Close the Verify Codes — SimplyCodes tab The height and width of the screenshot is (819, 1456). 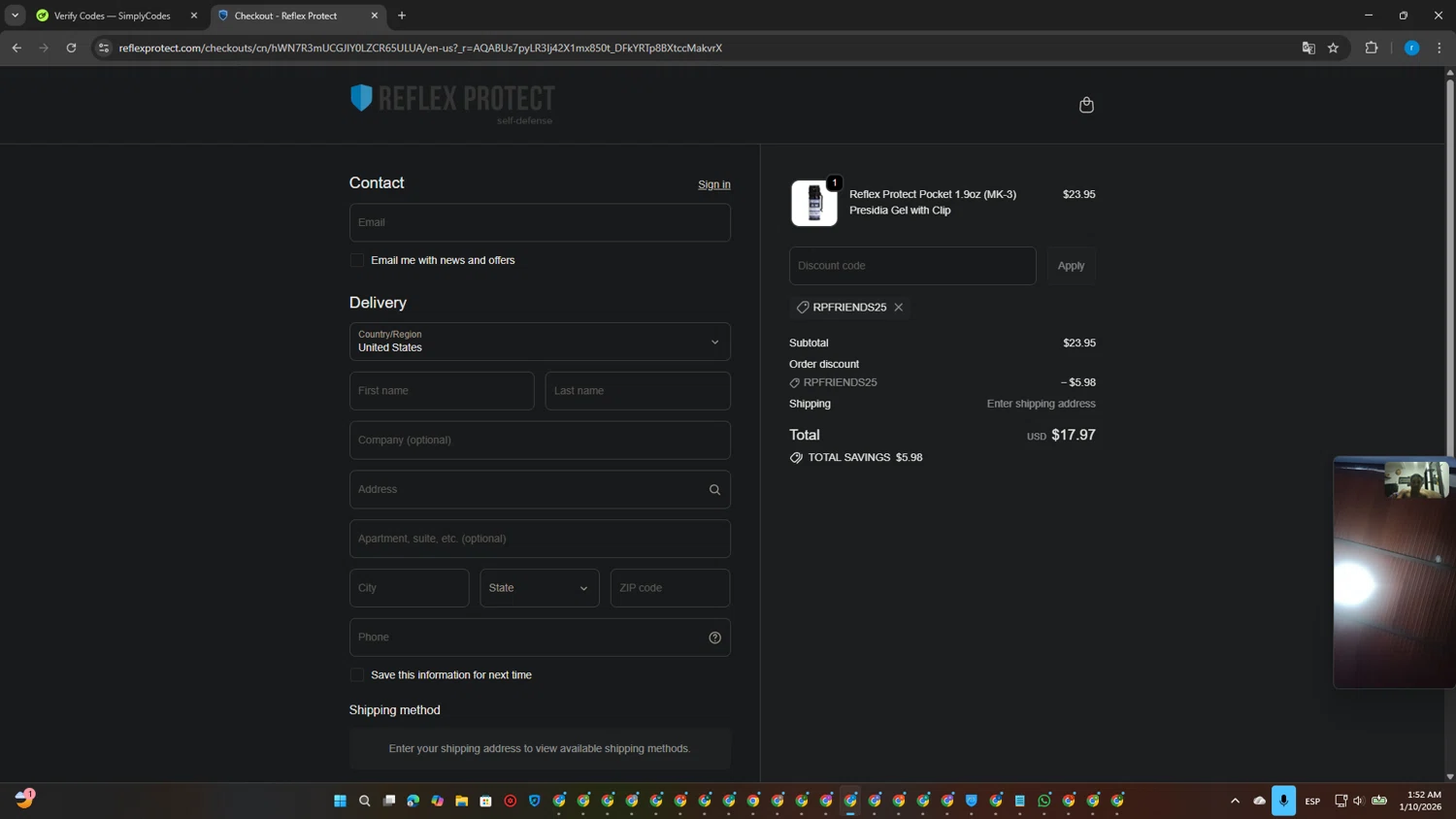pos(194,16)
